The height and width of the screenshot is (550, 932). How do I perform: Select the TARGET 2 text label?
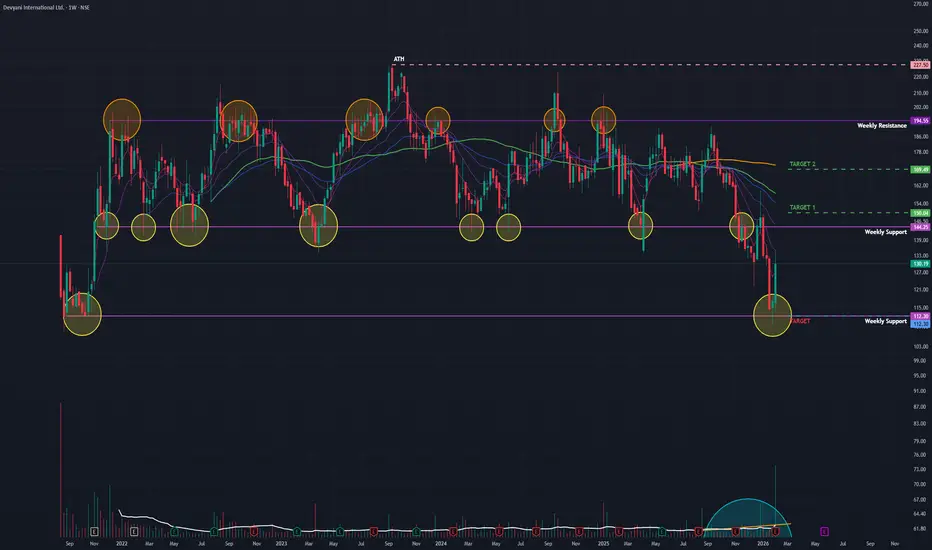point(802,164)
